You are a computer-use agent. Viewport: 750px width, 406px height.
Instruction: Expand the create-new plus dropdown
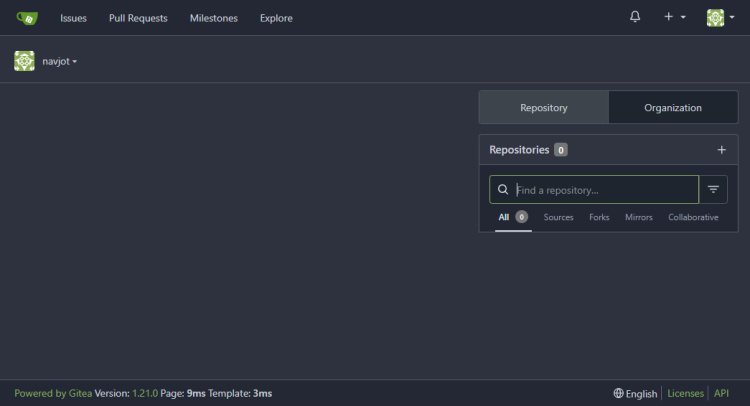pyautogui.click(x=674, y=17)
